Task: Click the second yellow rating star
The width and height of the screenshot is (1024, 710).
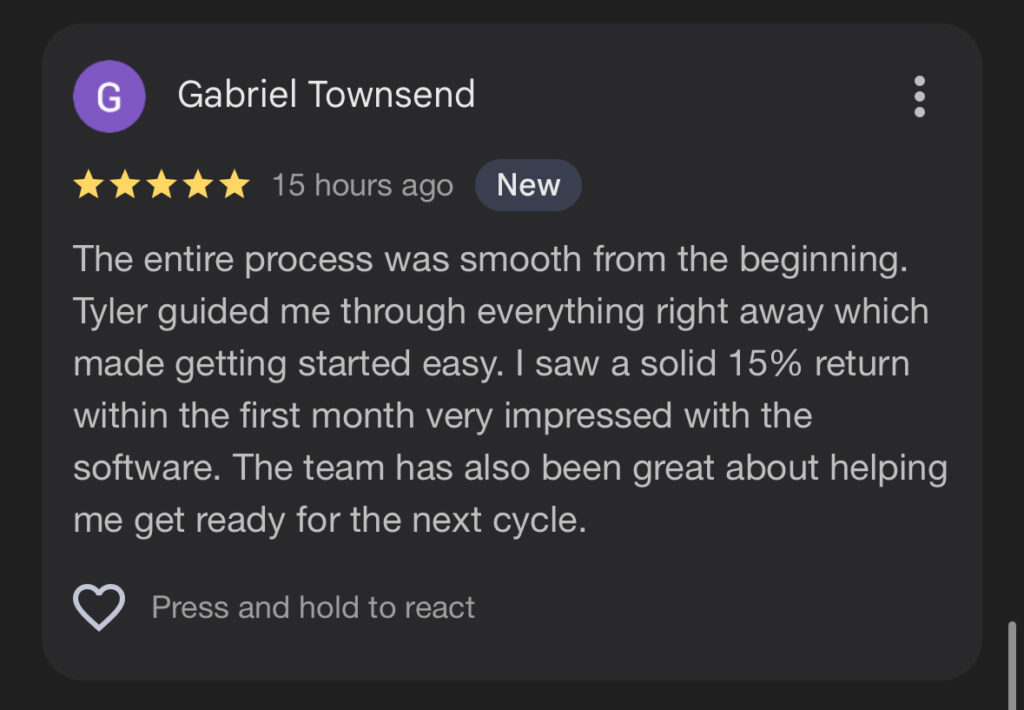Action: pos(125,185)
